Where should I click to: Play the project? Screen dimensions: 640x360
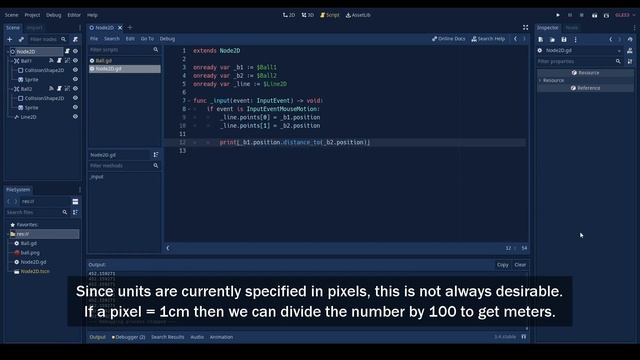[x=558, y=15]
